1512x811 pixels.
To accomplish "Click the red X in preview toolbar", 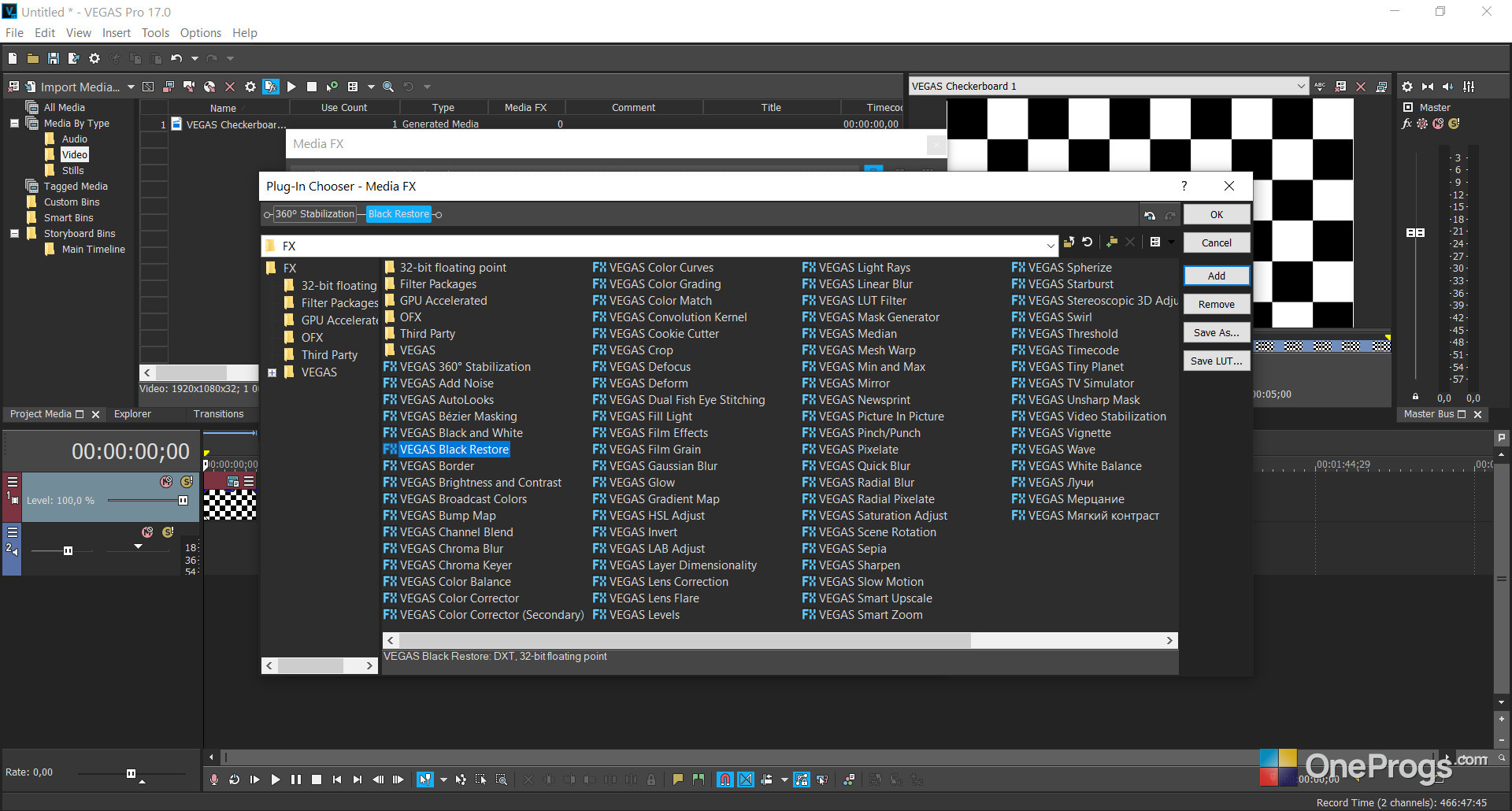I will coord(1361,87).
